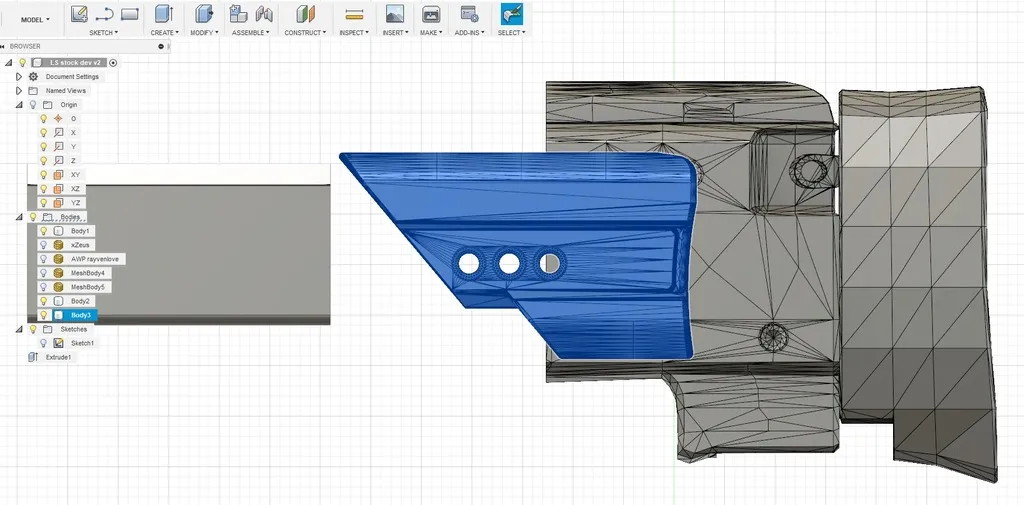Toggle visibility lightbulb for Body3
Screen dimensions: 1024x505
coord(43,315)
